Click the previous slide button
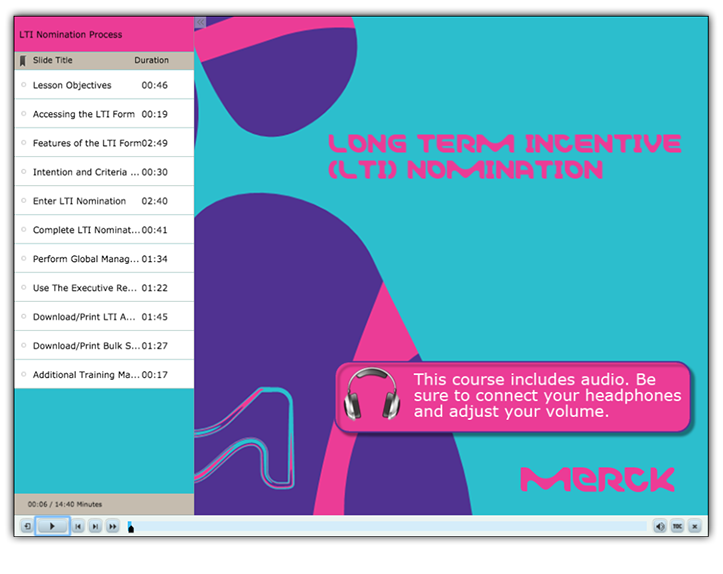Screen dimensions: 723x574 78,526
